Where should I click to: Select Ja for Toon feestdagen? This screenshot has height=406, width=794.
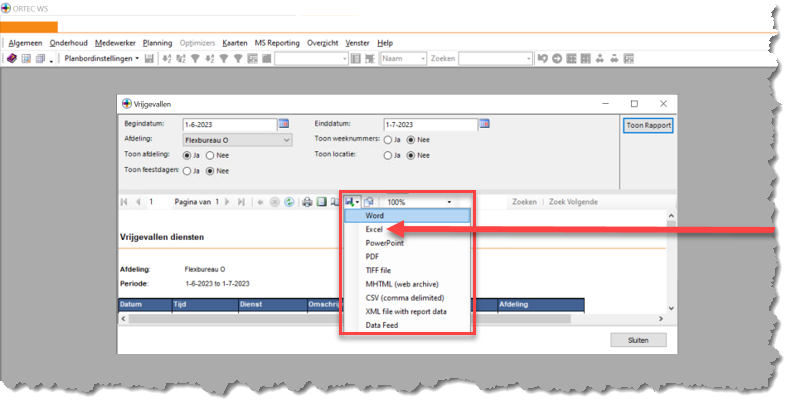[187, 171]
